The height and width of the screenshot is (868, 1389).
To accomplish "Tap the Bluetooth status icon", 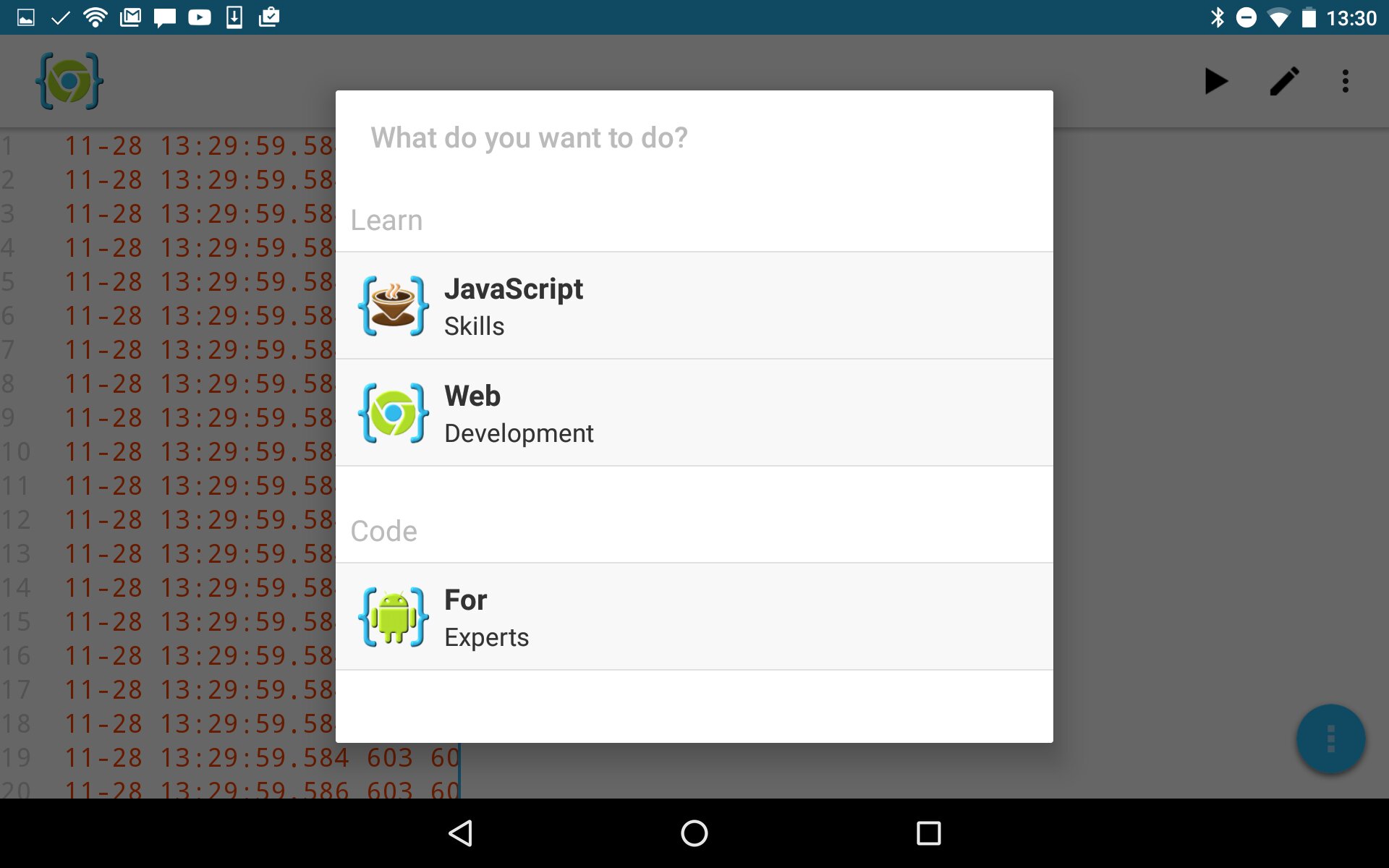I will (x=1218, y=17).
